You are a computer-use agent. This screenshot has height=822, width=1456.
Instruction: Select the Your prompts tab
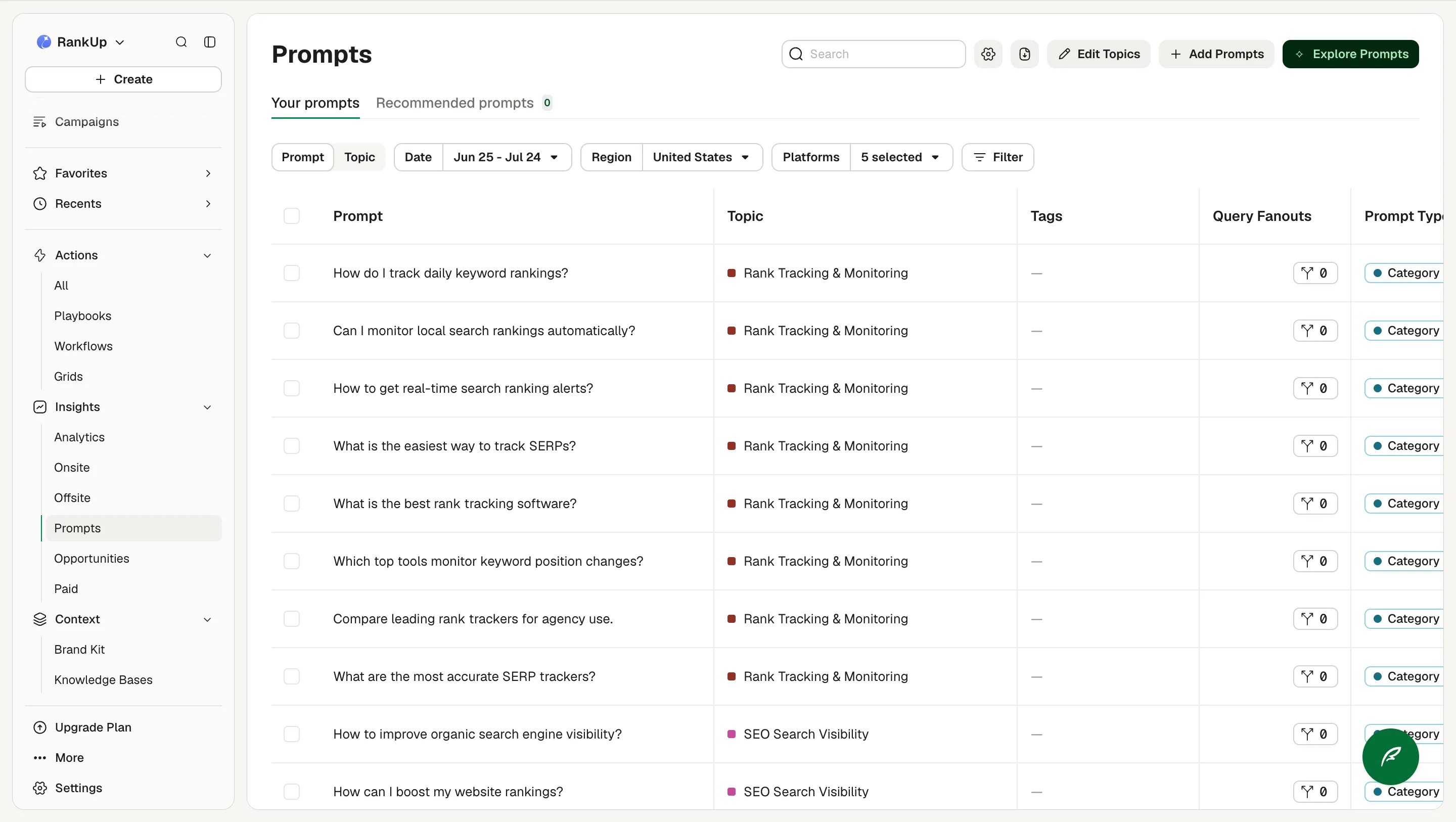(x=315, y=103)
